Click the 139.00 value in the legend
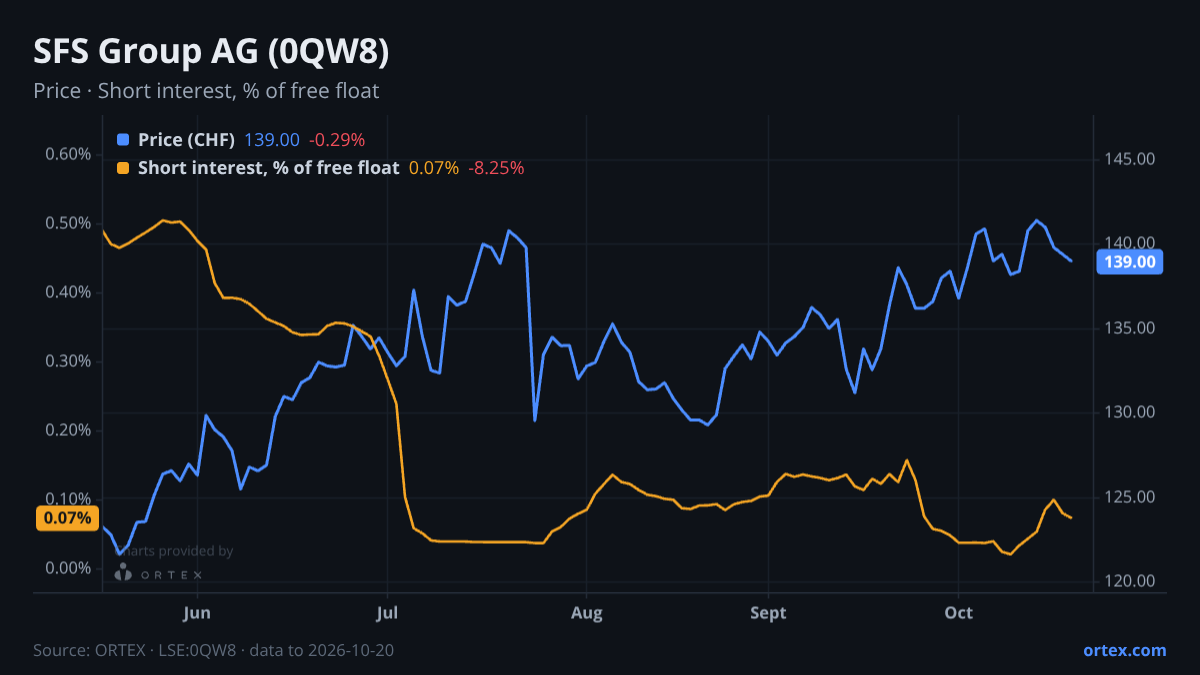1200x675 pixels. point(272,140)
